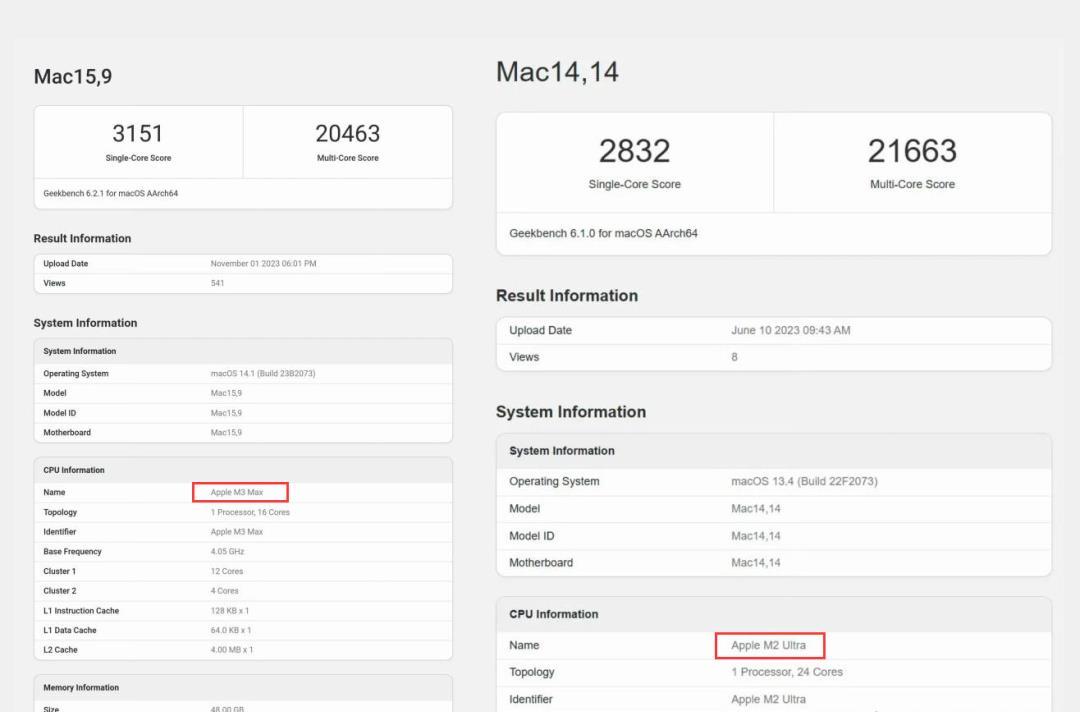Screen dimensions: 1080x712
Task: Click the Cluster 2 row label
Action: [59, 591]
